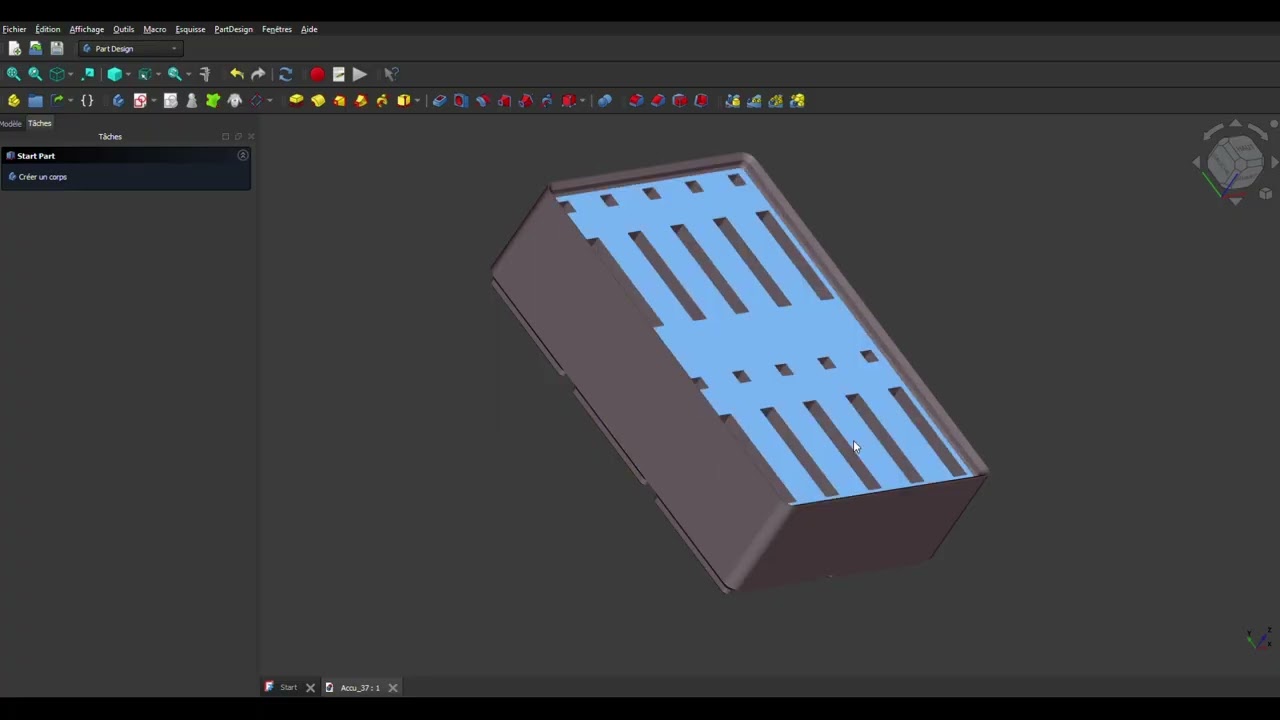Create a new document with the New icon
1280x720 pixels.
pyautogui.click(x=14, y=48)
